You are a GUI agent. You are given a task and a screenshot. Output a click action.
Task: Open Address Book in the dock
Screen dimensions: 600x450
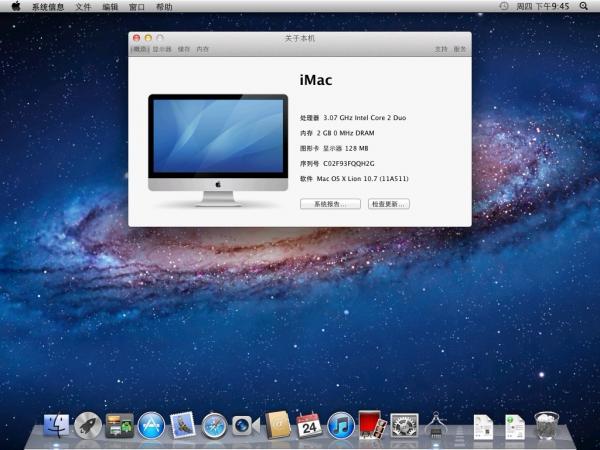[278, 425]
